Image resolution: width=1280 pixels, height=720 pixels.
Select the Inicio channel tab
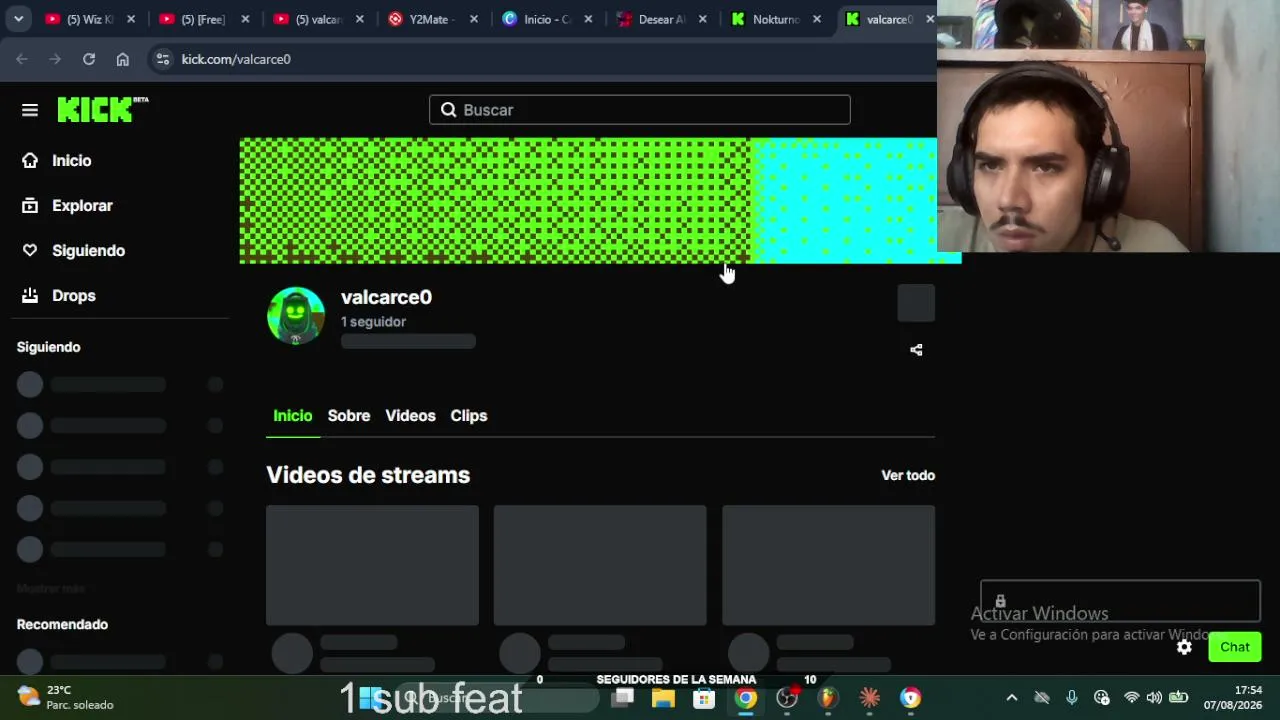[x=293, y=416]
